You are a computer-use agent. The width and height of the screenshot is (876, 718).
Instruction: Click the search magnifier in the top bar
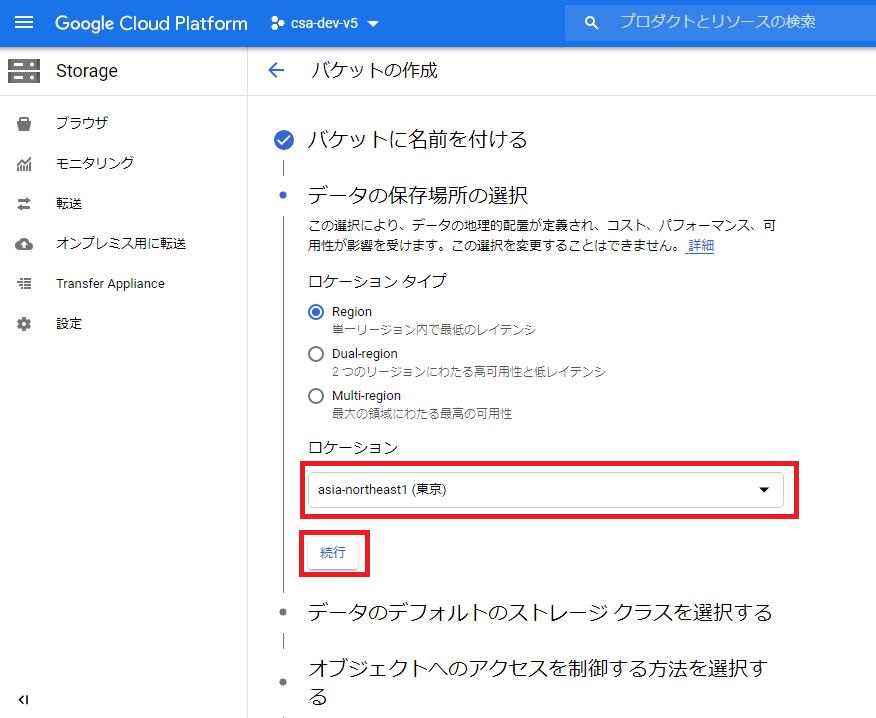tap(590, 21)
